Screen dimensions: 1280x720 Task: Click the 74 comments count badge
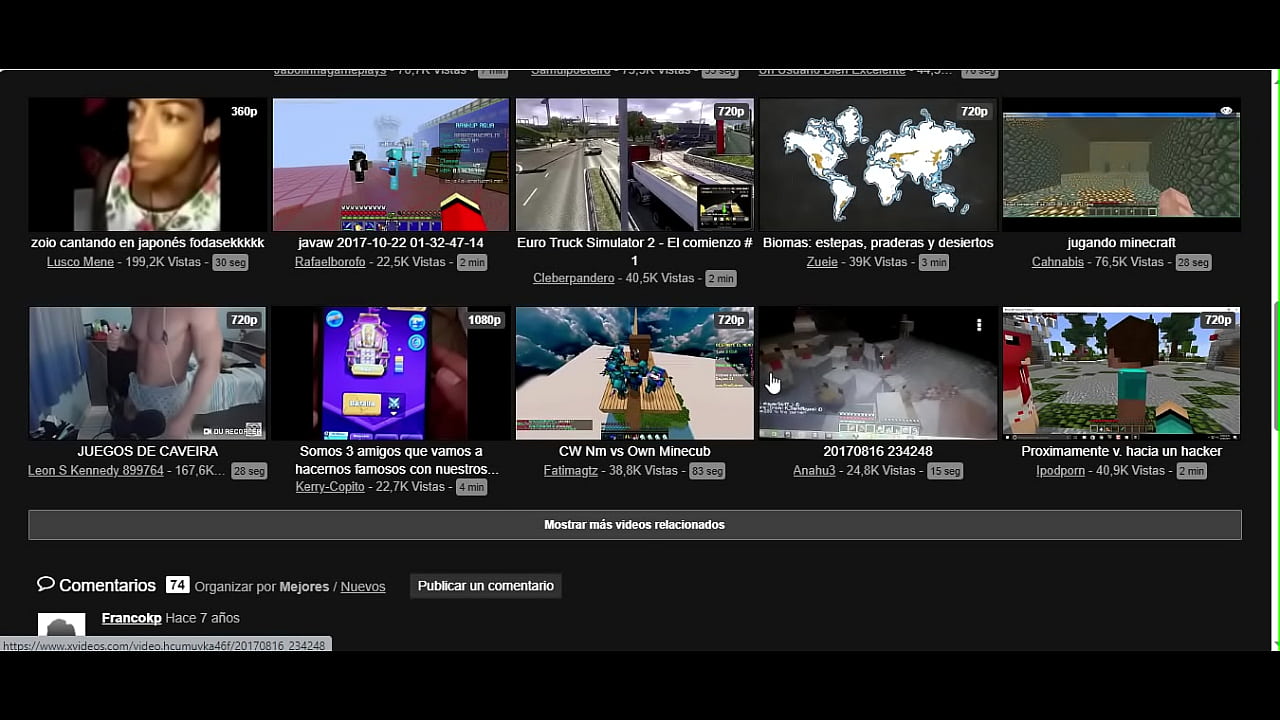coord(177,585)
